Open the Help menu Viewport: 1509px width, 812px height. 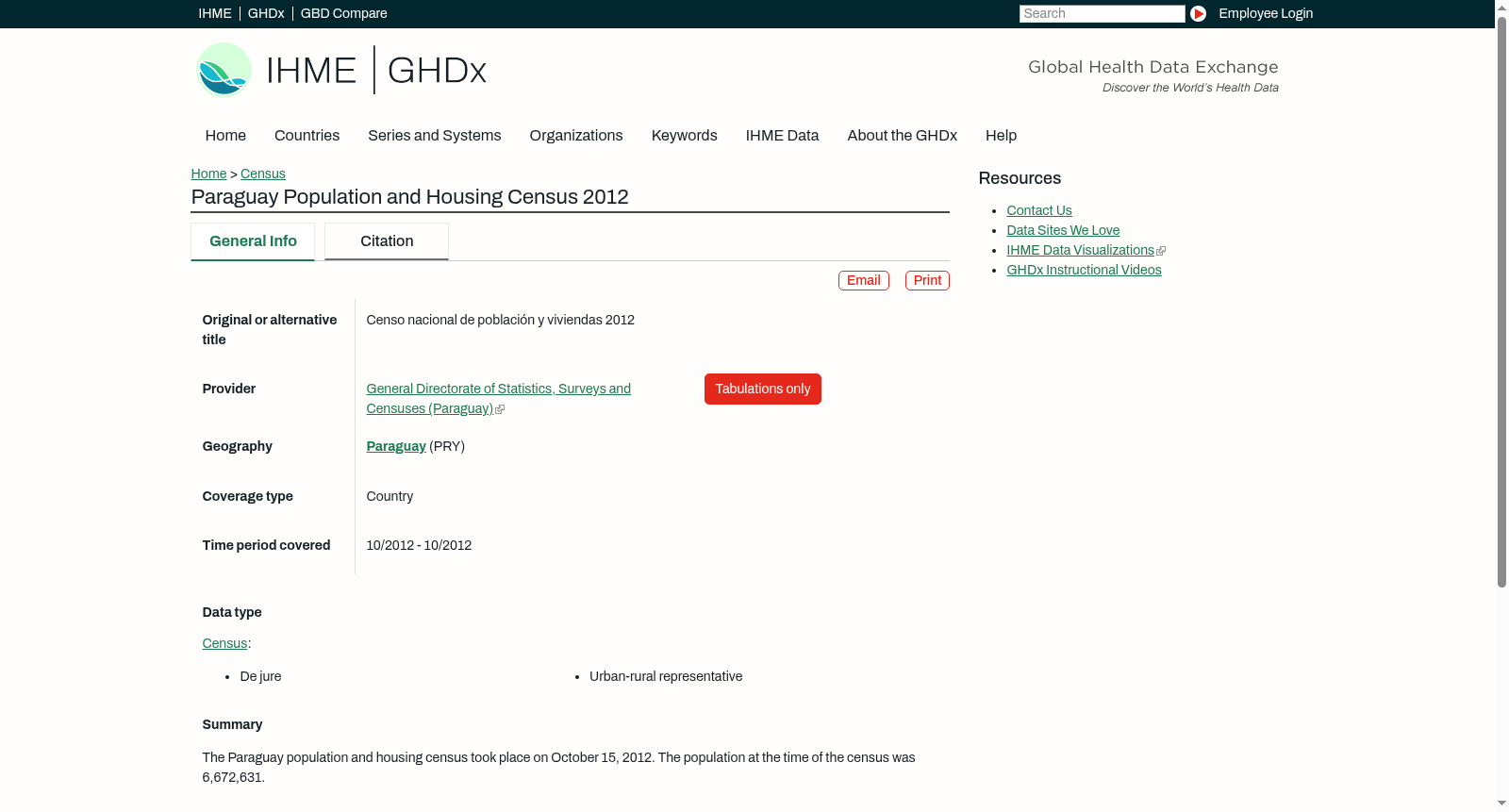pos(1002,136)
